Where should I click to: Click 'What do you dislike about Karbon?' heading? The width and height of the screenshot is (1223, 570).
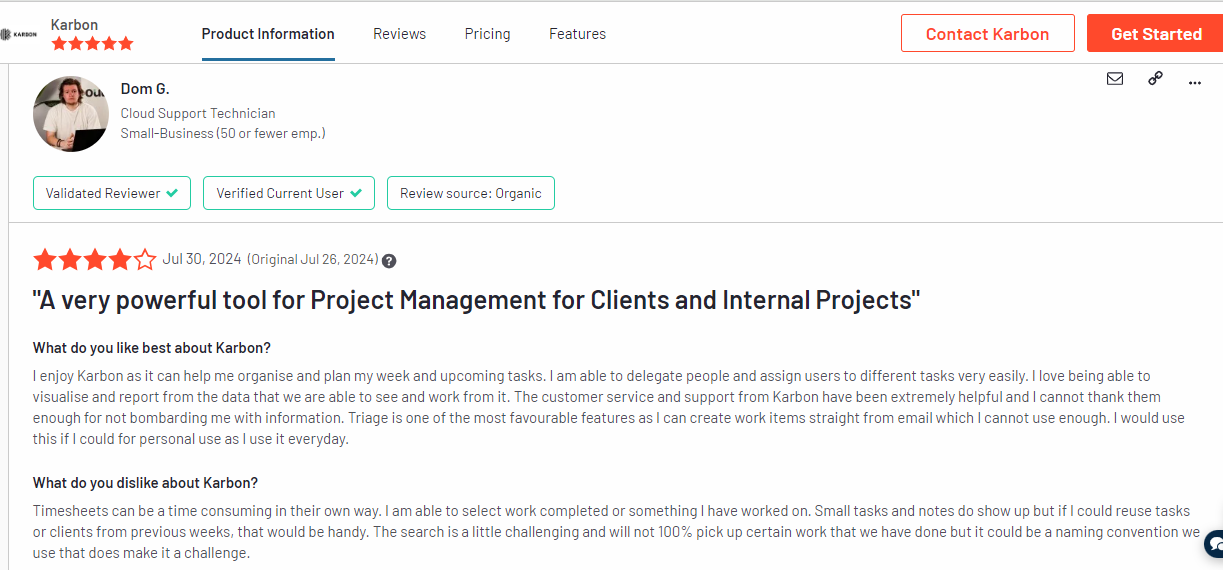pos(146,483)
